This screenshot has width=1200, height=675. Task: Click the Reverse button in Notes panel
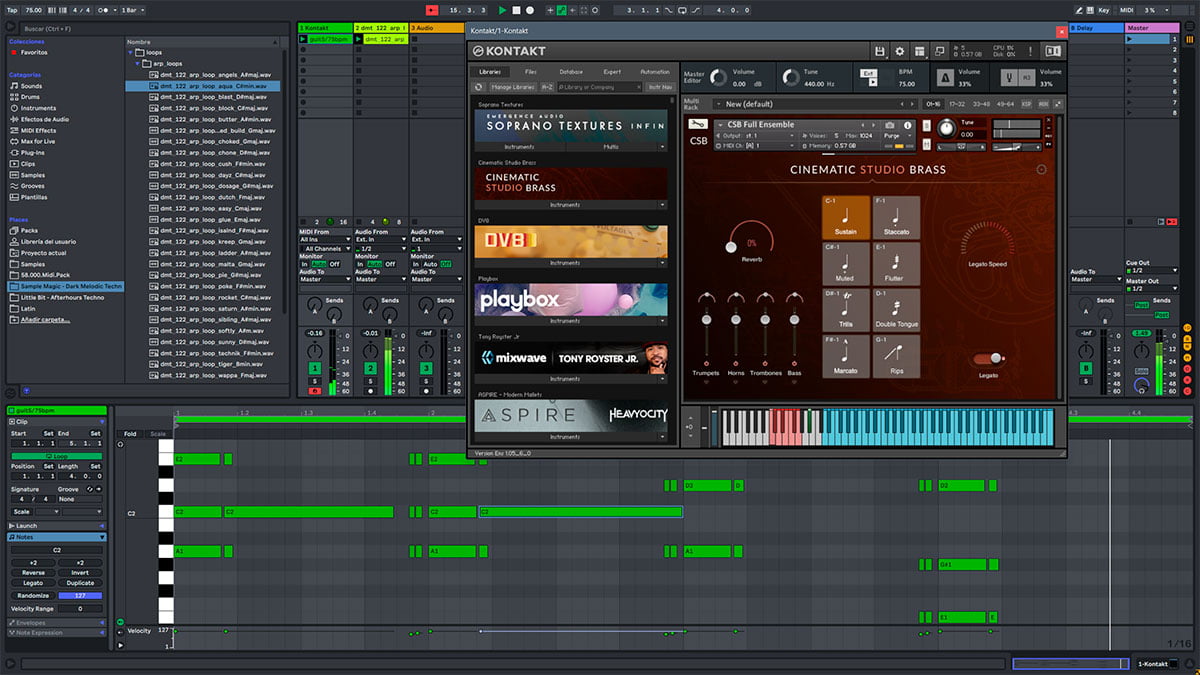click(x=33, y=573)
